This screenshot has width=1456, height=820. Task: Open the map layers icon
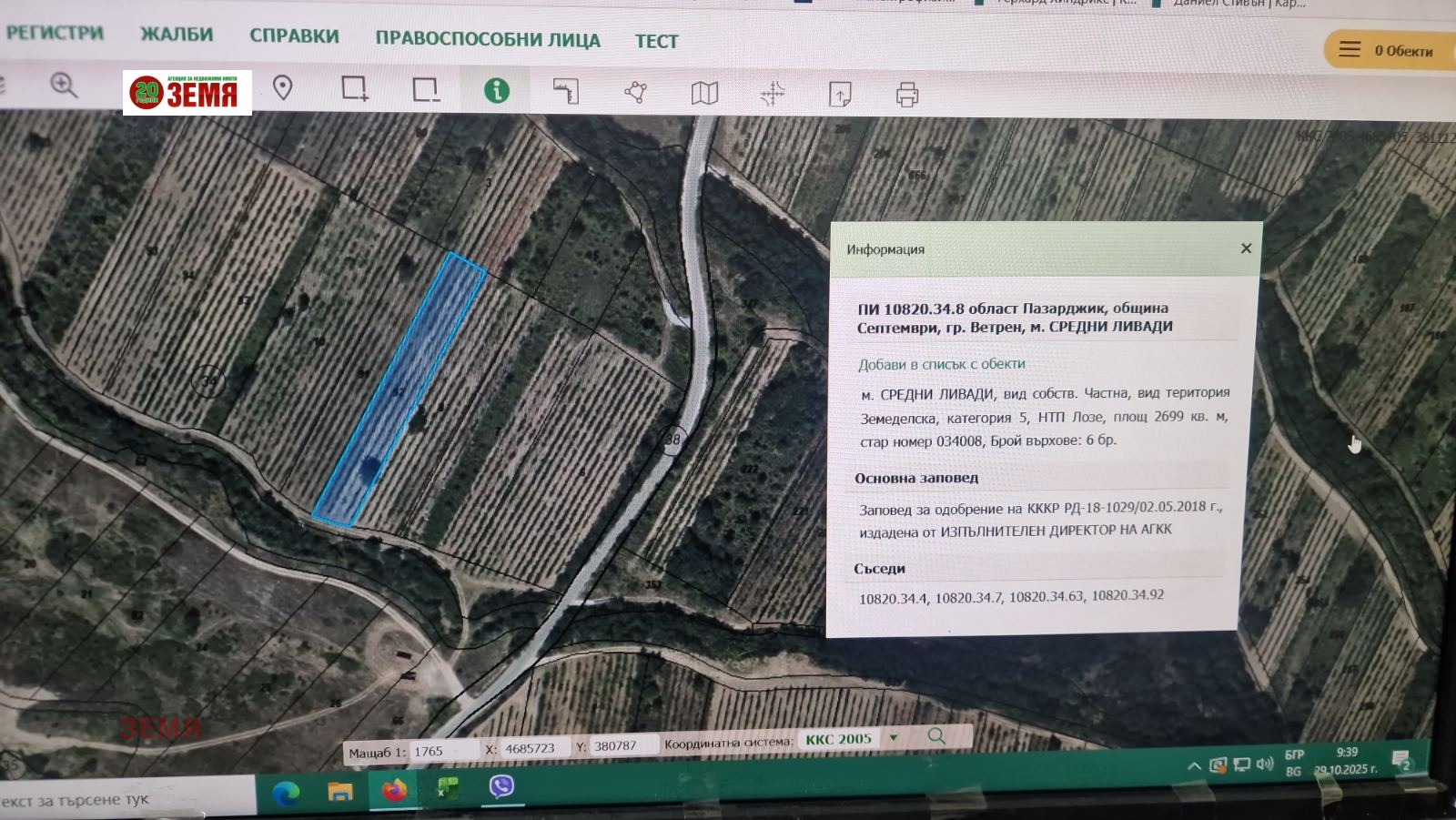click(x=704, y=93)
